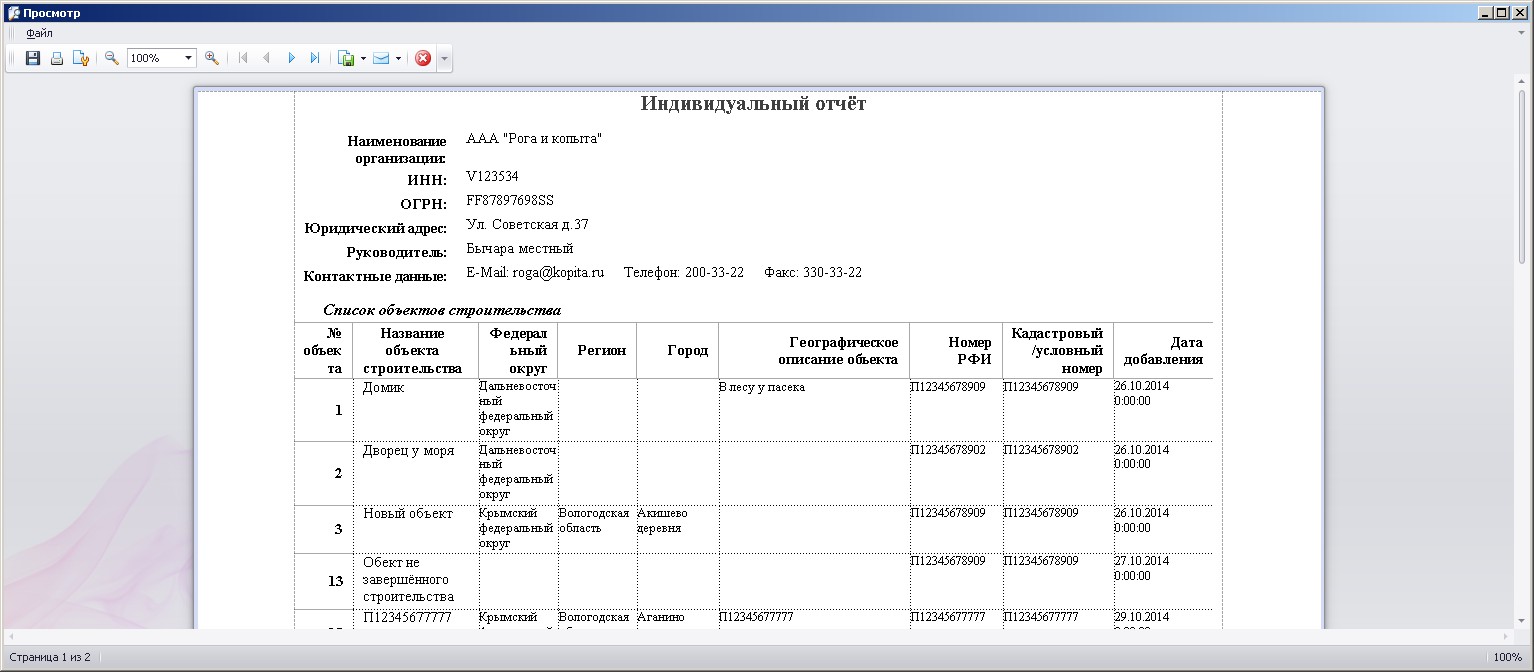The width and height of the screenshot is (1534, 672).
Task: Open page setup (page with wrench) icon
Action: coord(81,58)
